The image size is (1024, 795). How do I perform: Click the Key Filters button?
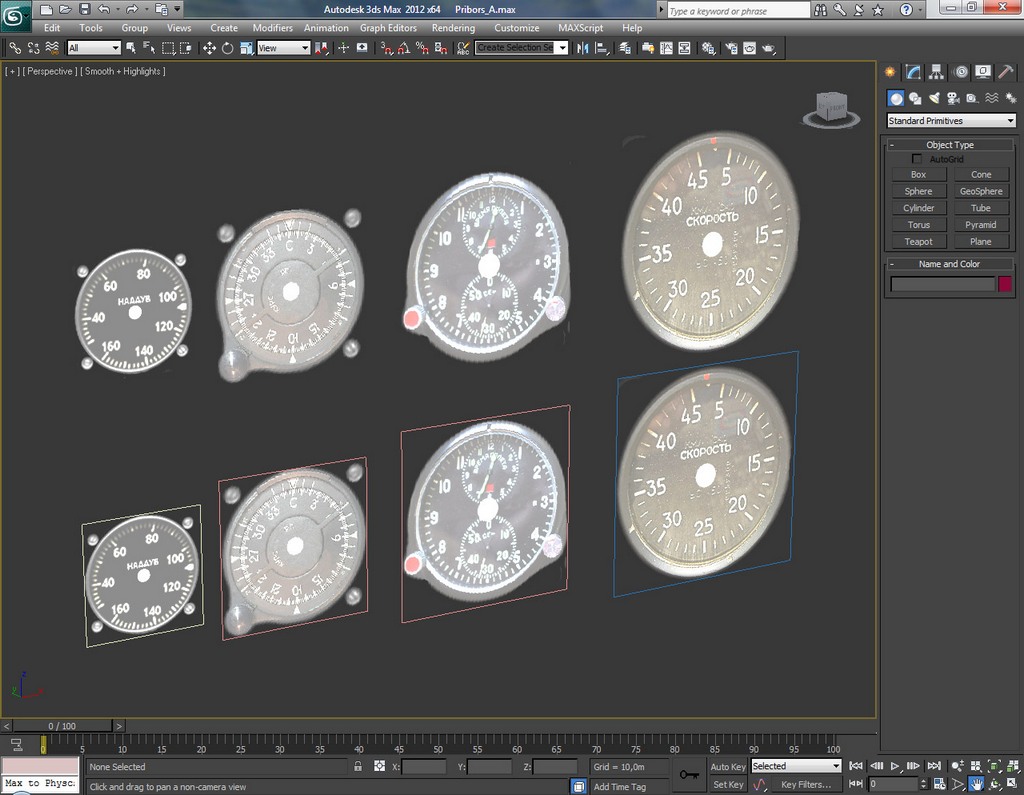(805, 785)
